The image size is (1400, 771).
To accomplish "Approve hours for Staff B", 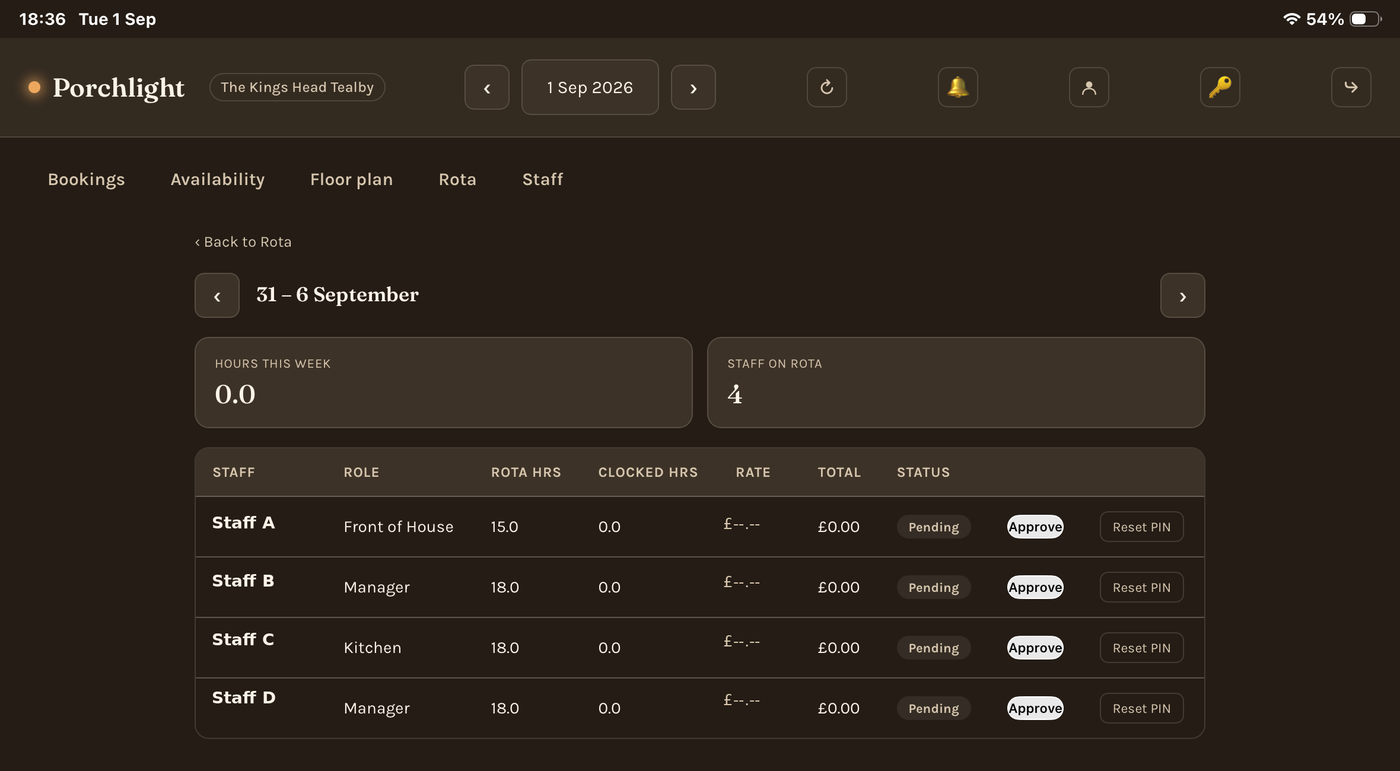I will 1035,587.
